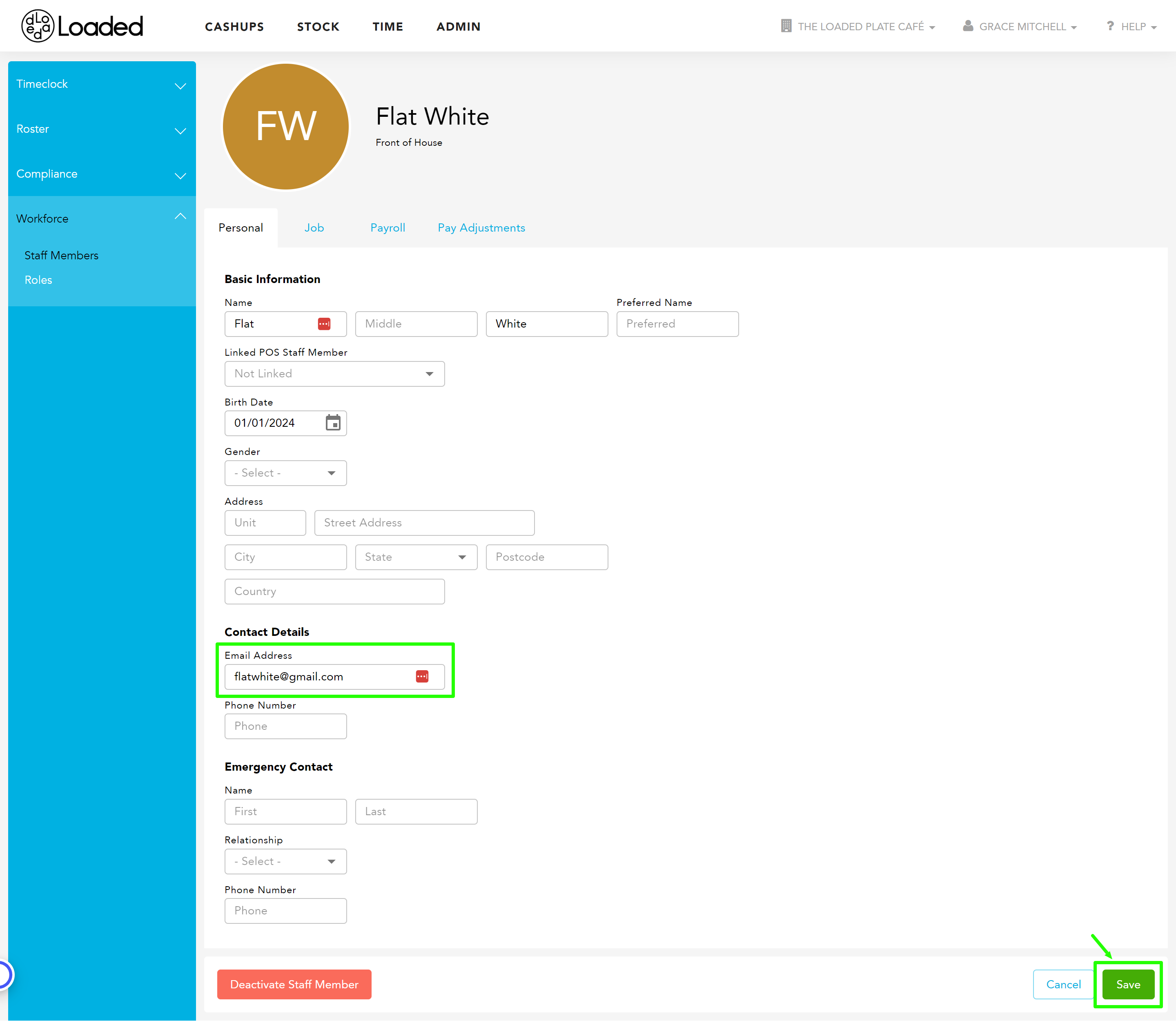Select the Personal tab
Image resolution: width=1176 pixels, height=1021 pixels.
pyautogui.click(x=241, y=228)
